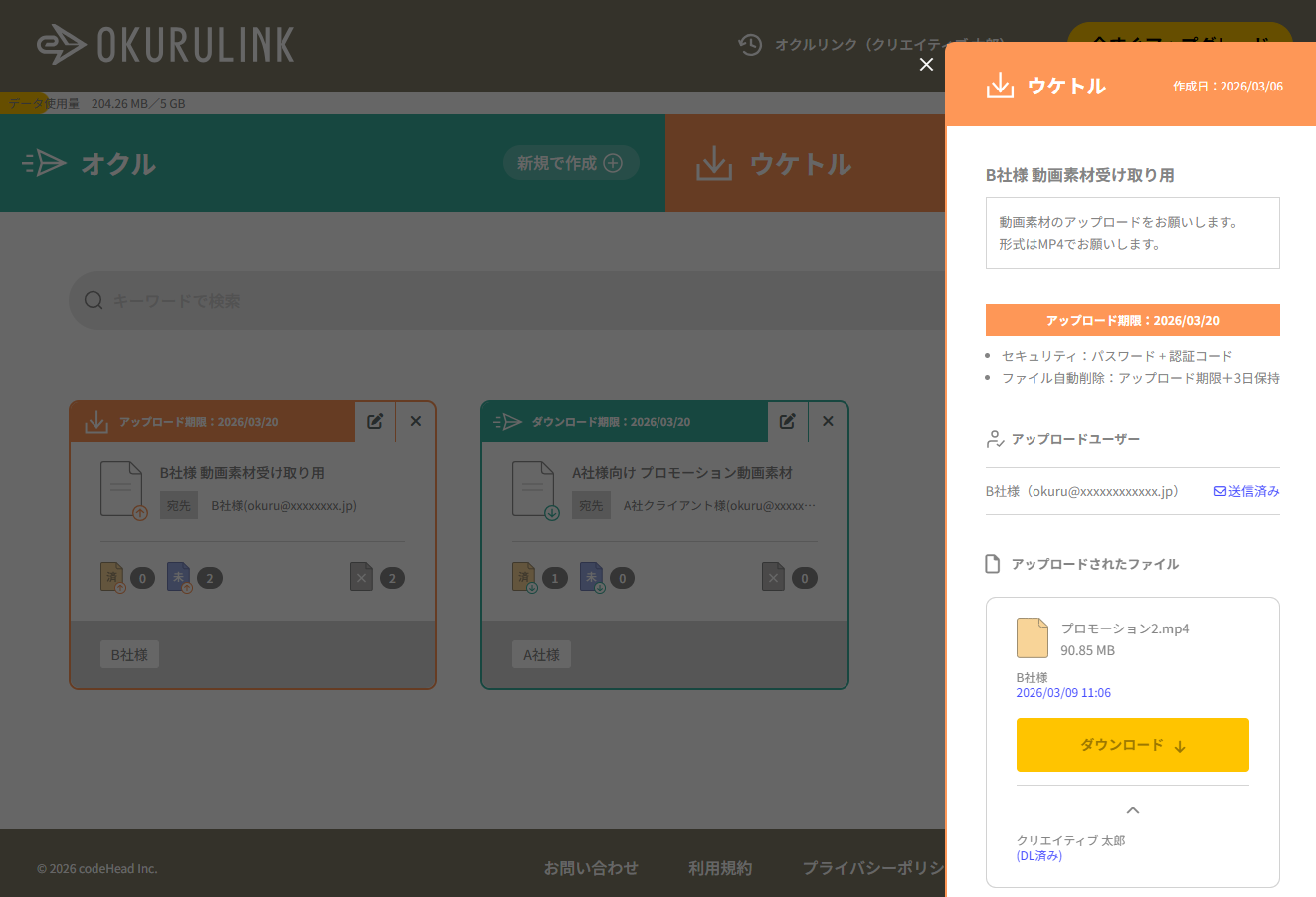Delete the A社様向け download card

pyautogui.click(x=828, y=421)
